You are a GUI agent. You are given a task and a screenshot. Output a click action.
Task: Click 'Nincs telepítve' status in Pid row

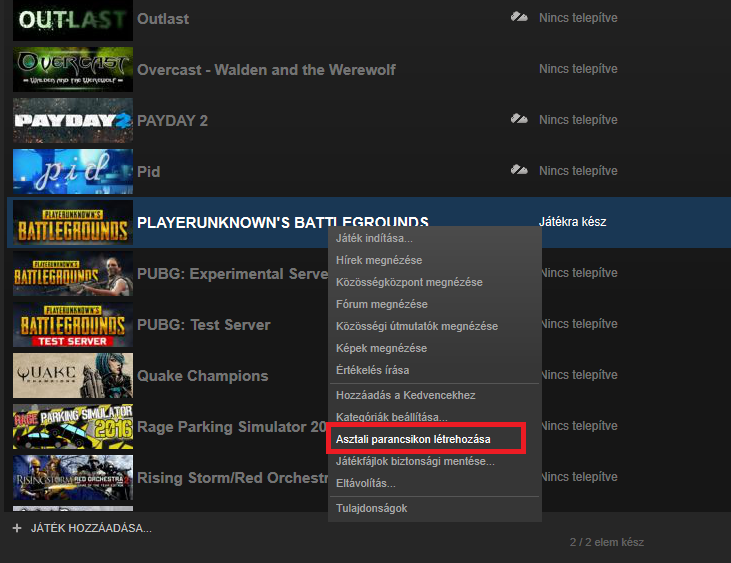[578, 171]
